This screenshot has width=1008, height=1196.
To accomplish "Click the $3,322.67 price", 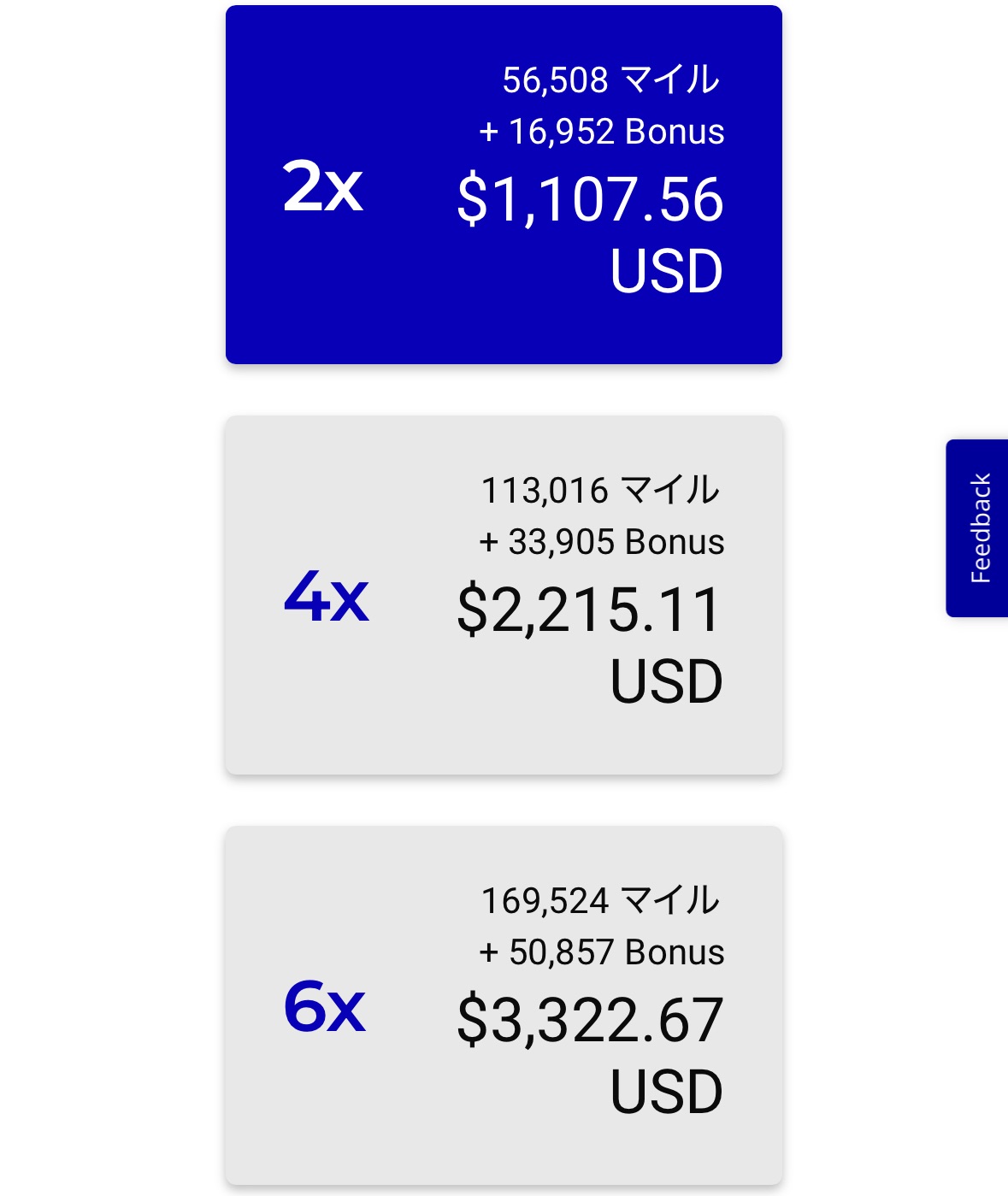I will click(590, 1021).
